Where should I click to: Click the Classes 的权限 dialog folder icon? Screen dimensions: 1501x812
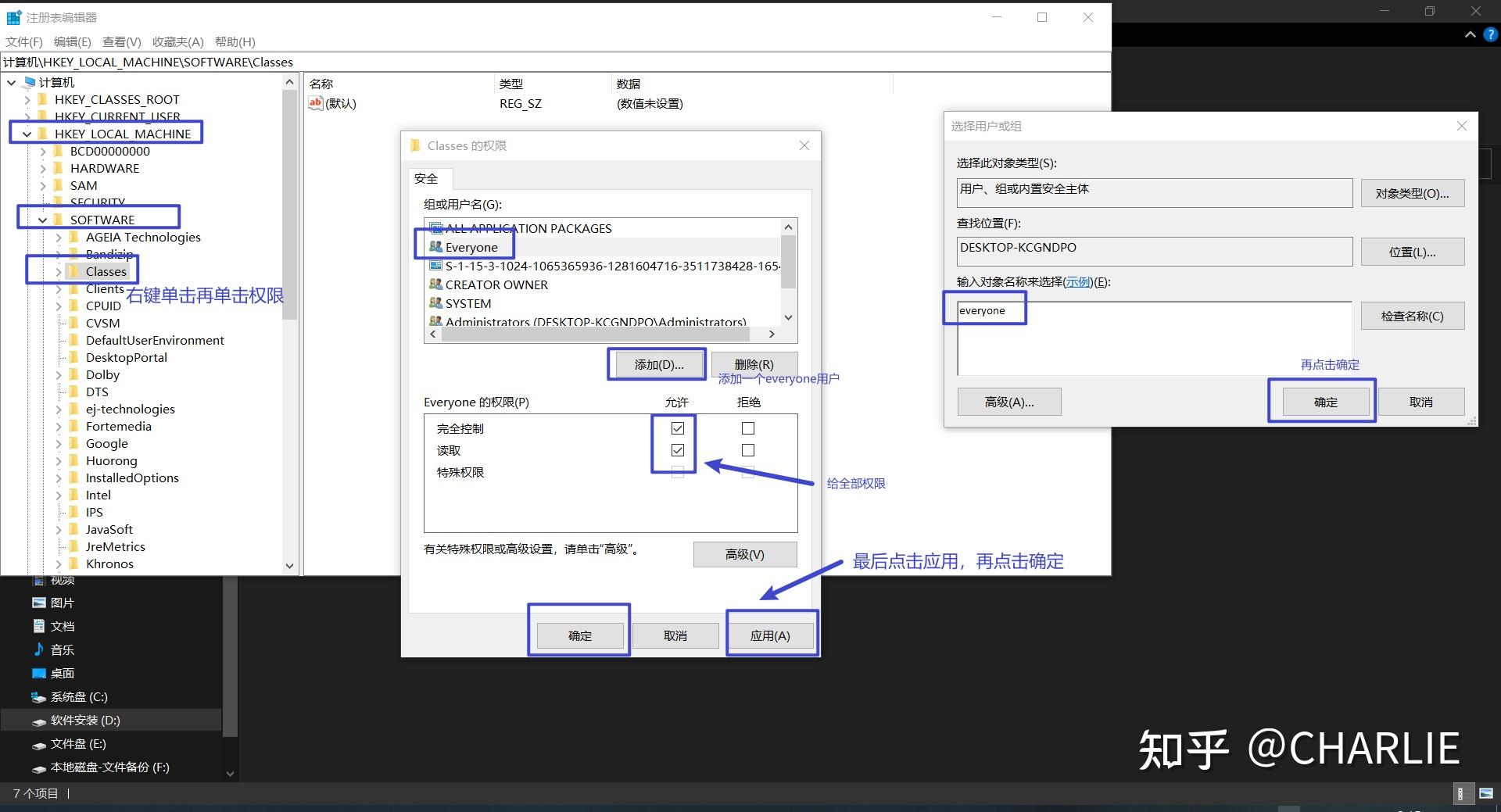[416, 145]
